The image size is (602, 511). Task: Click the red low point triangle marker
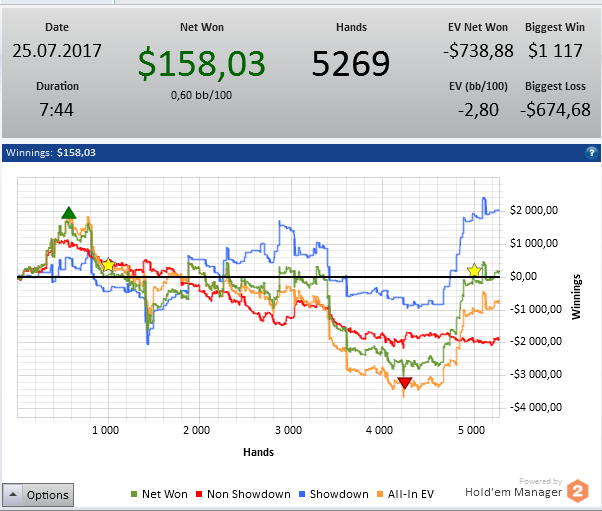[x=405, y=383]
